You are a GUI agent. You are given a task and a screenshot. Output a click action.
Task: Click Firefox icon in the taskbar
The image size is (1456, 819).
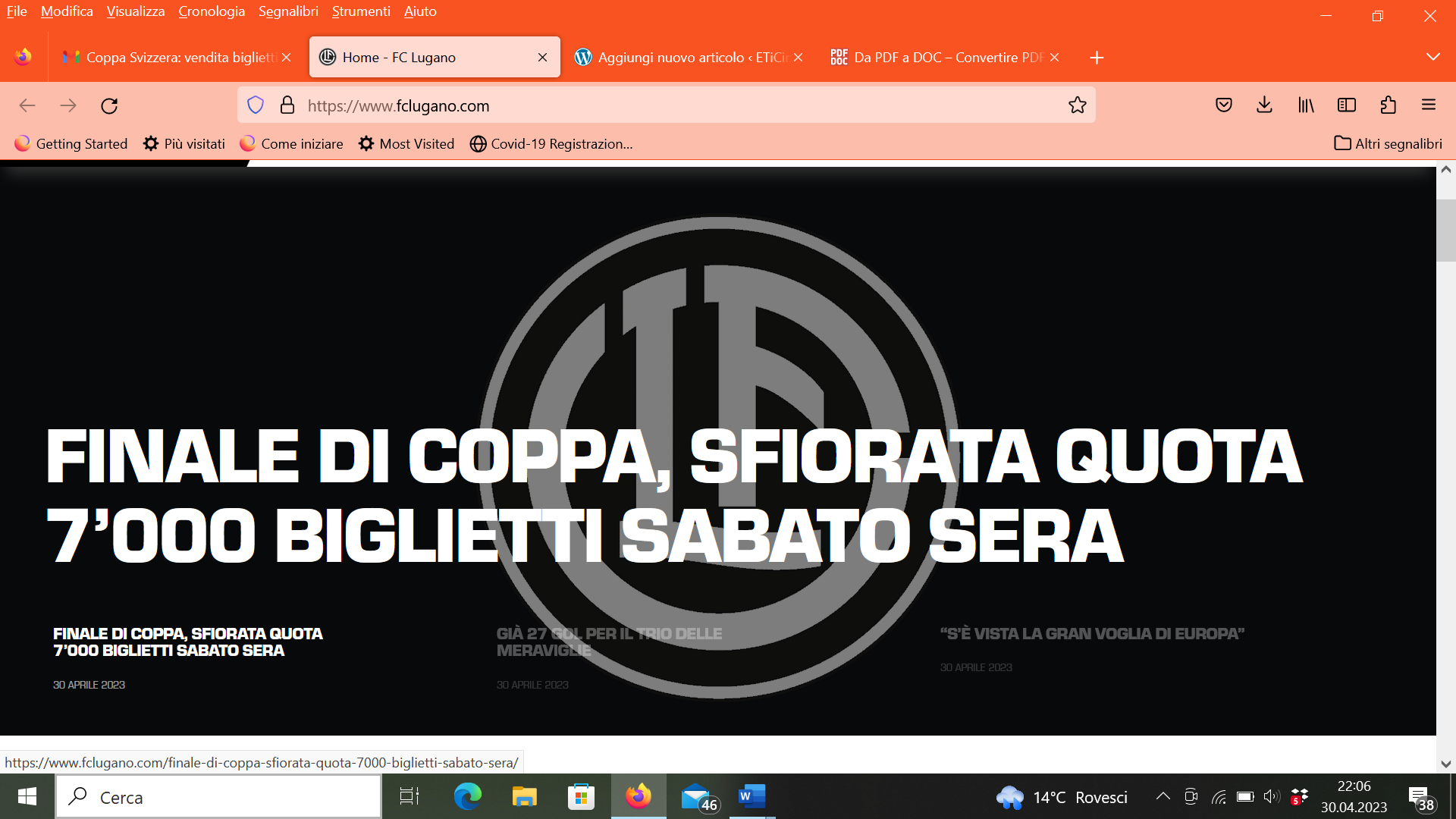639,796
